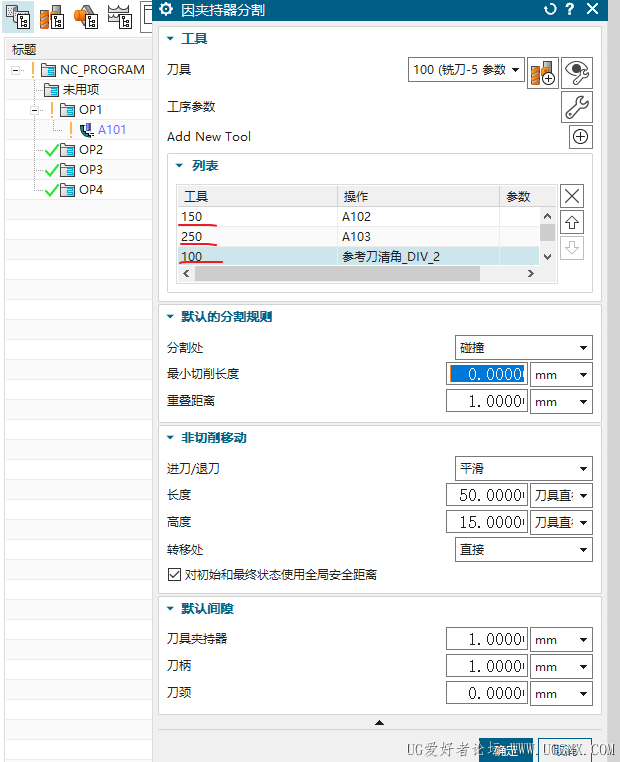The height and width of the screenshot is (762, 620).
Task: Collapse the 非切削移动 section
Action: 170,437
